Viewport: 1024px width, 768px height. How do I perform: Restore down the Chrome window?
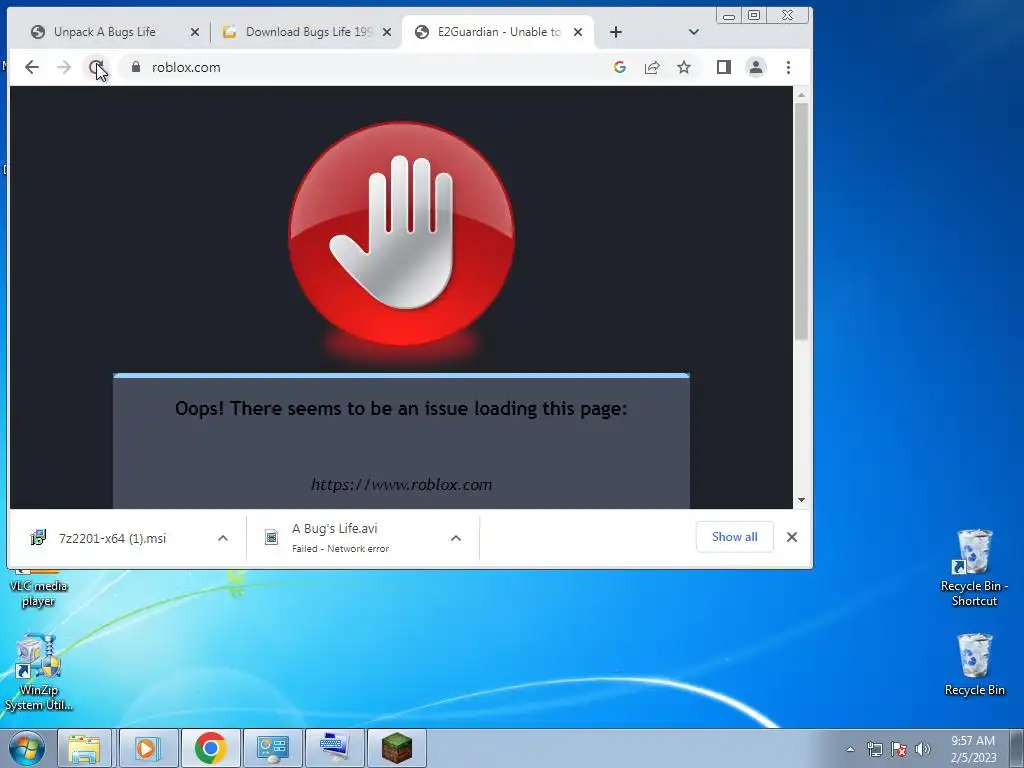(x=754, y=15)
